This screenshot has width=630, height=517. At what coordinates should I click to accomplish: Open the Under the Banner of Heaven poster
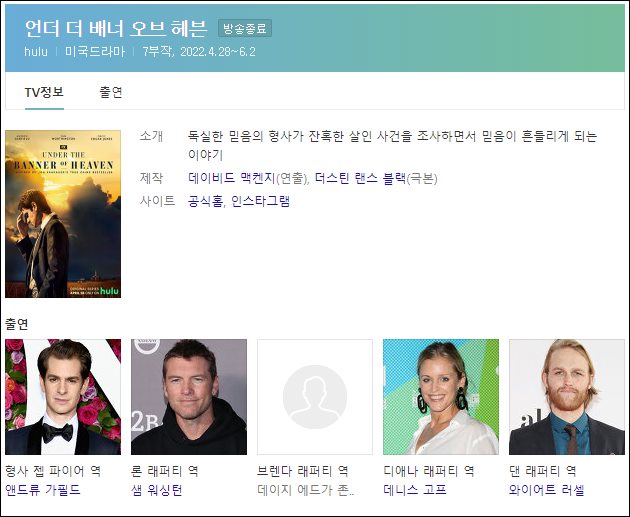(62, 213)
